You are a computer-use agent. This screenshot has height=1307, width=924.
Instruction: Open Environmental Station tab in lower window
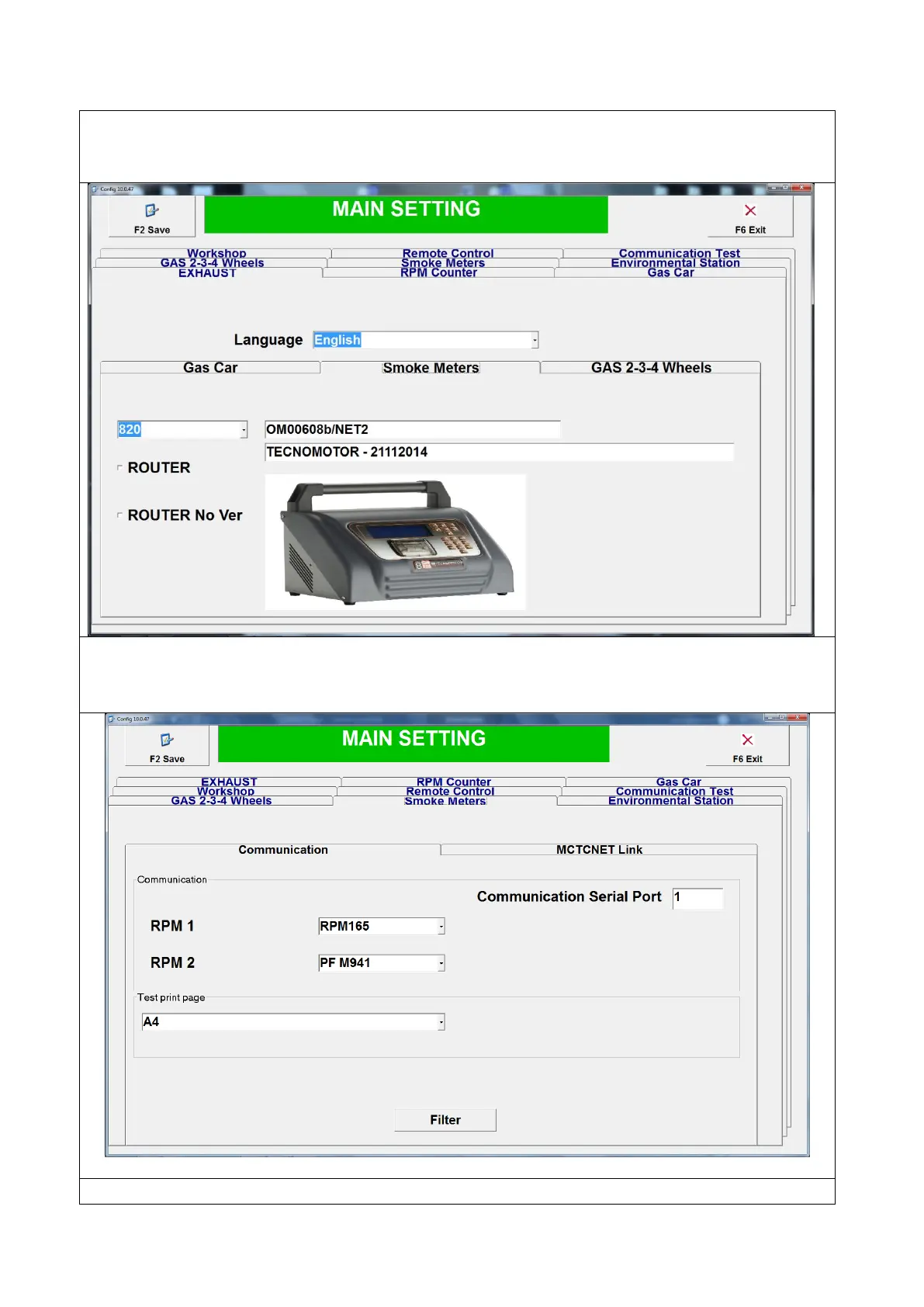tap(670, 800)
